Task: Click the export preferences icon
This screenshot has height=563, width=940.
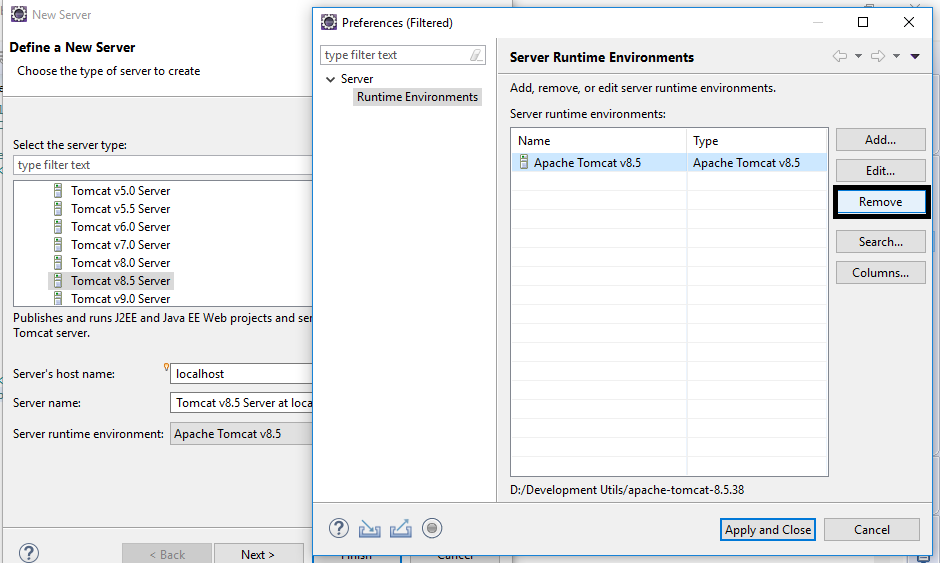Action: pos(400,528)
